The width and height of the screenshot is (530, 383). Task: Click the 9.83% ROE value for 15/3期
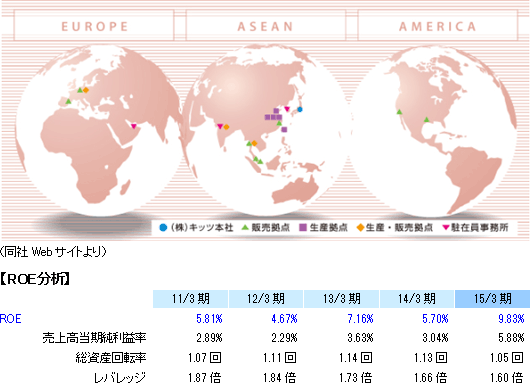[x=511, y=319]
